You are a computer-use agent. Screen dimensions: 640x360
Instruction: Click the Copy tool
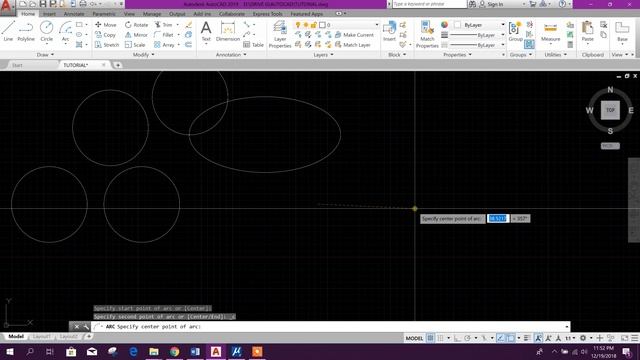[x=106, y=35]
